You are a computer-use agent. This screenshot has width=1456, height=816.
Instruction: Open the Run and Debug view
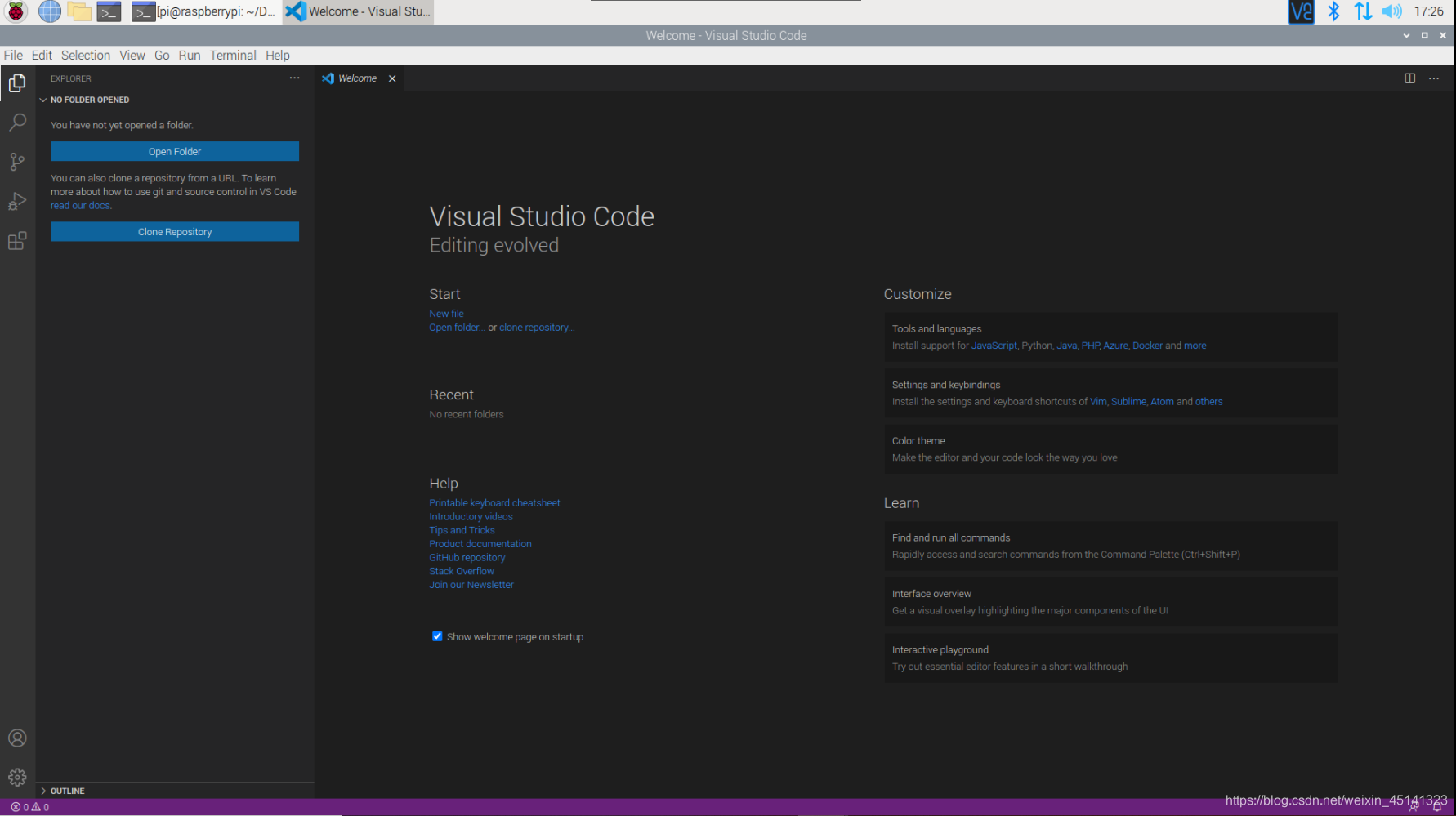click(x=17, y=201)
